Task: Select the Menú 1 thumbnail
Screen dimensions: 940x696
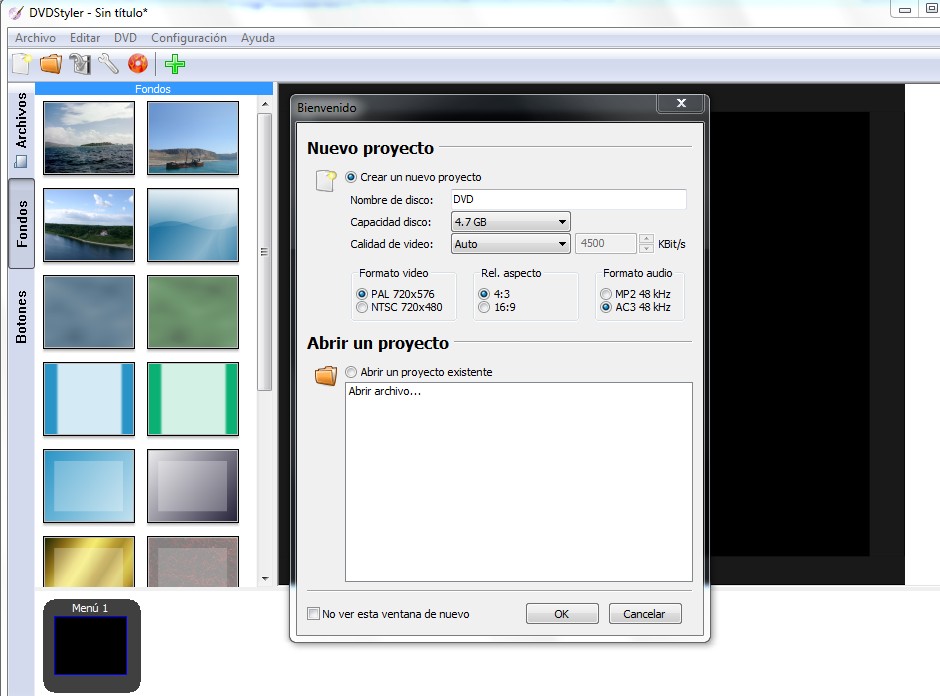Action: (x=91, y=645)
